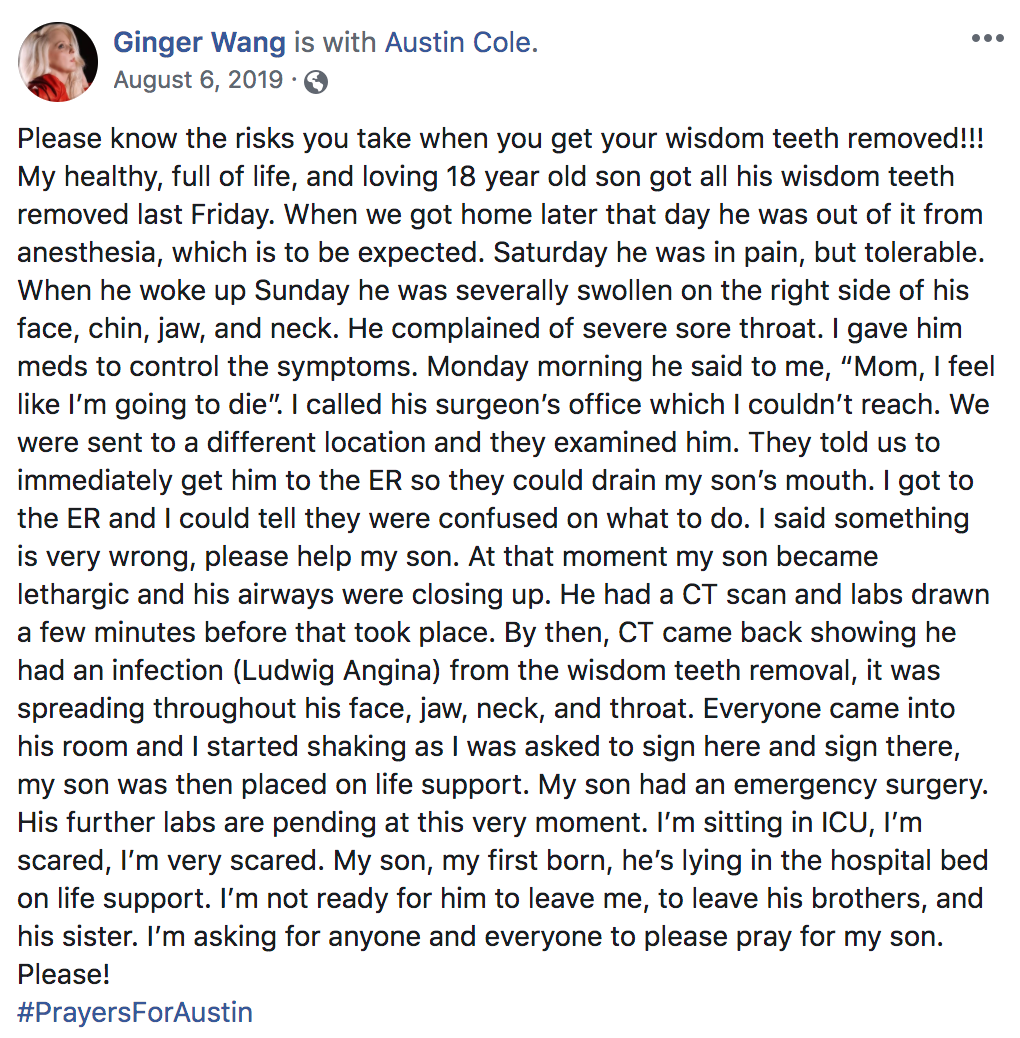Open the August 6, 2019 timestamp permalink
Screen dimensions: 1020x1038
[198, 80]
